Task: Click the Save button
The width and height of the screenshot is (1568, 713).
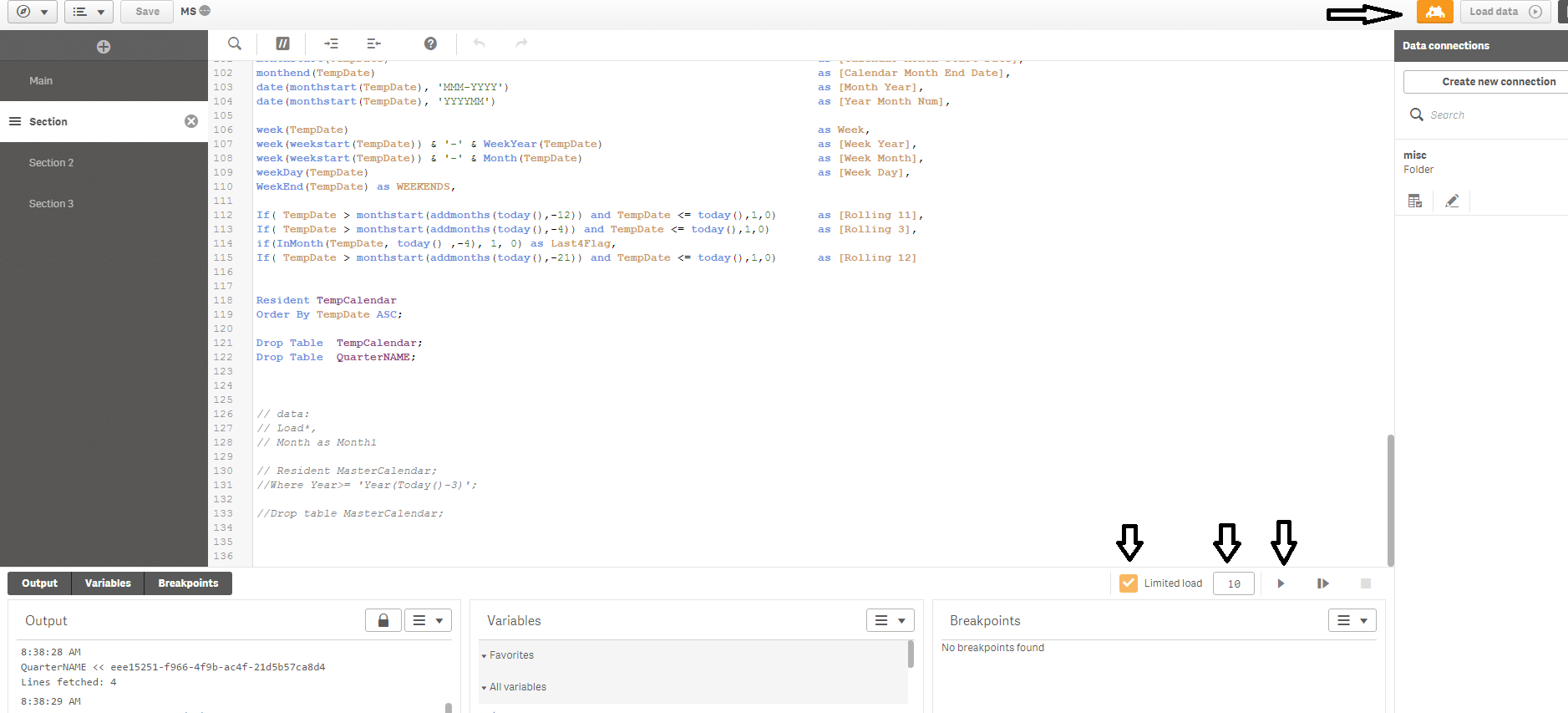Action: point(147,12)
